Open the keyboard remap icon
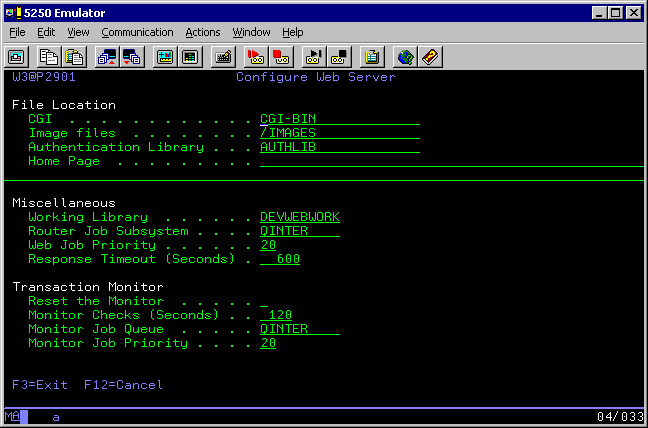The width and height of the screenshot is (648, 428). [223, 57]
